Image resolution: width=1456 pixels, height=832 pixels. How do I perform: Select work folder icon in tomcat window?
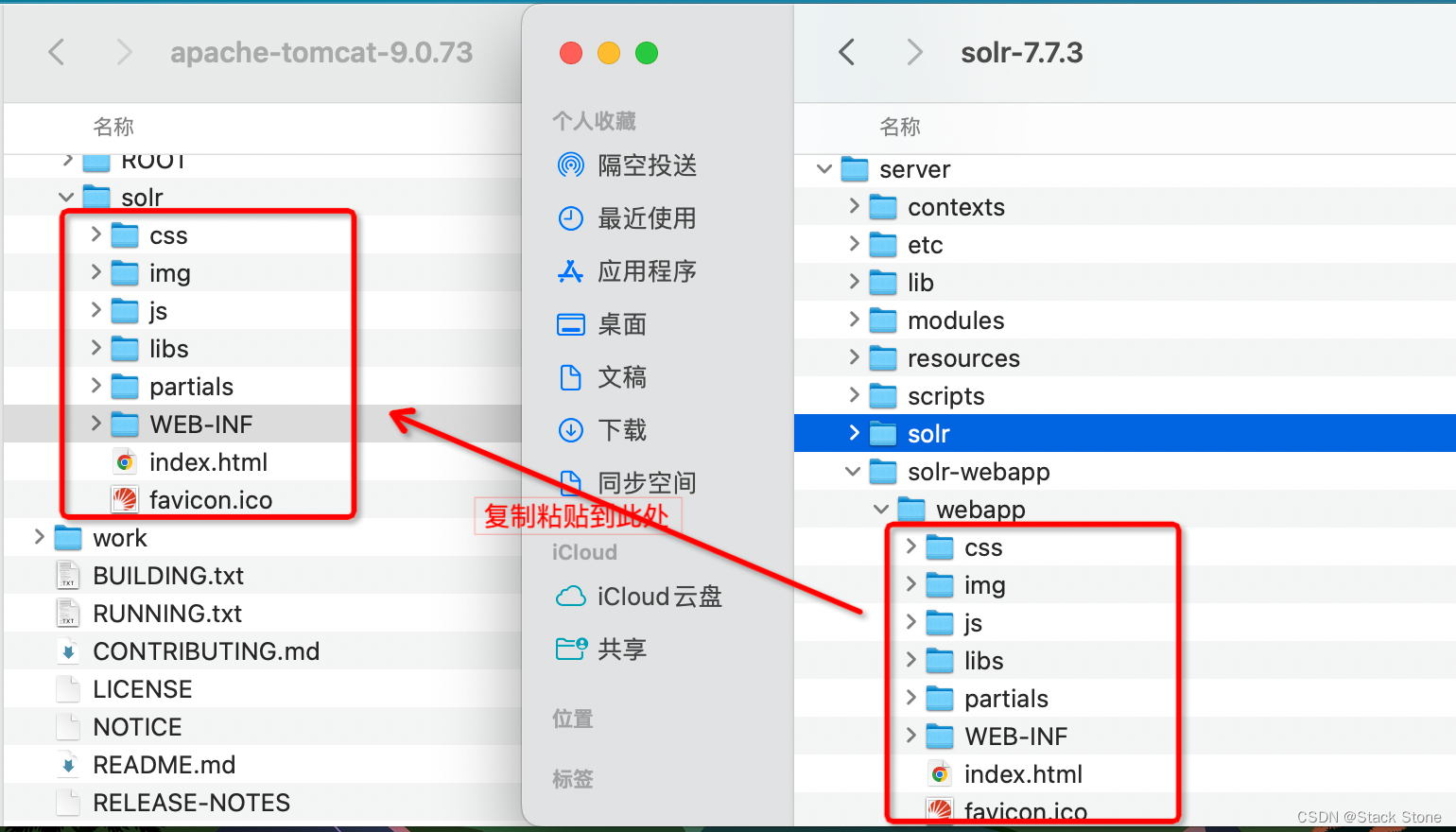[x=68, y=538]
